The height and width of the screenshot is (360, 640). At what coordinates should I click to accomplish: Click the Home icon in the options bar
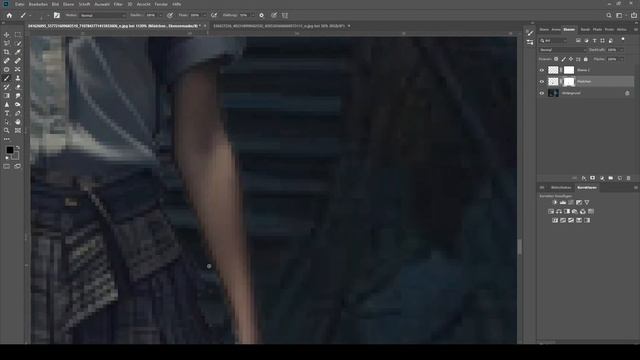tap(9, 15)
